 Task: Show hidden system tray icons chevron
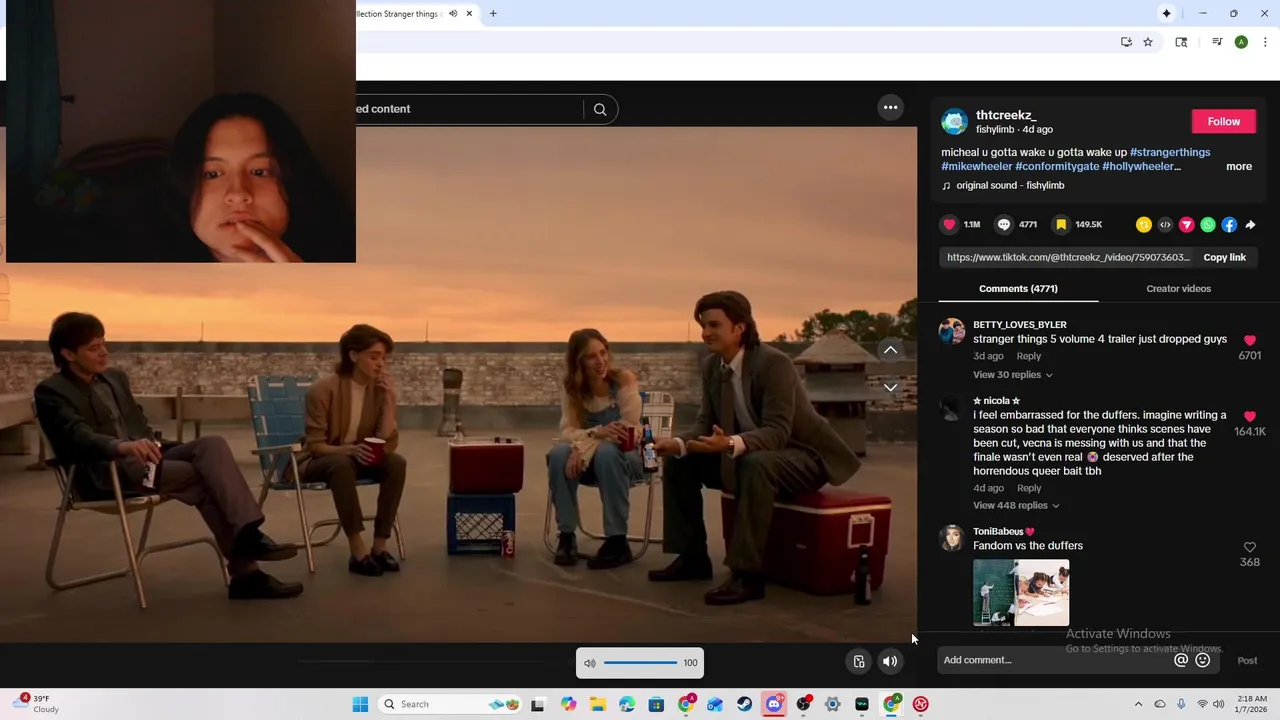point(1138,704)
